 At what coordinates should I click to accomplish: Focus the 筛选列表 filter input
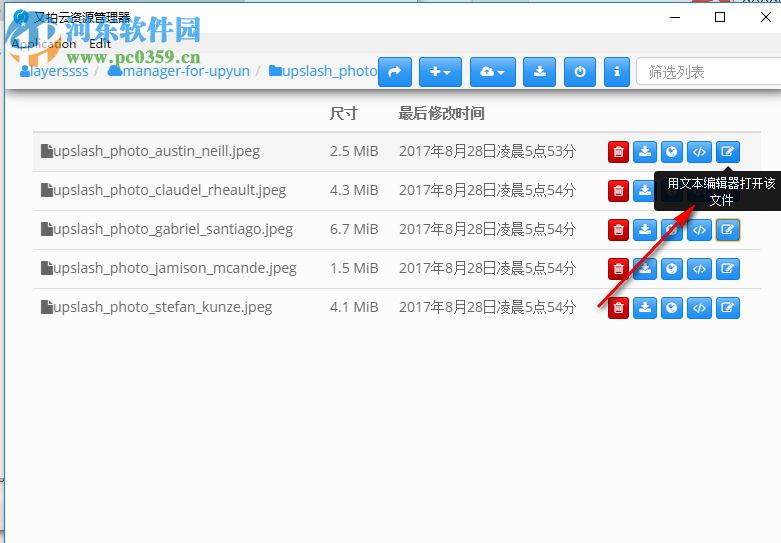point(709,72)
